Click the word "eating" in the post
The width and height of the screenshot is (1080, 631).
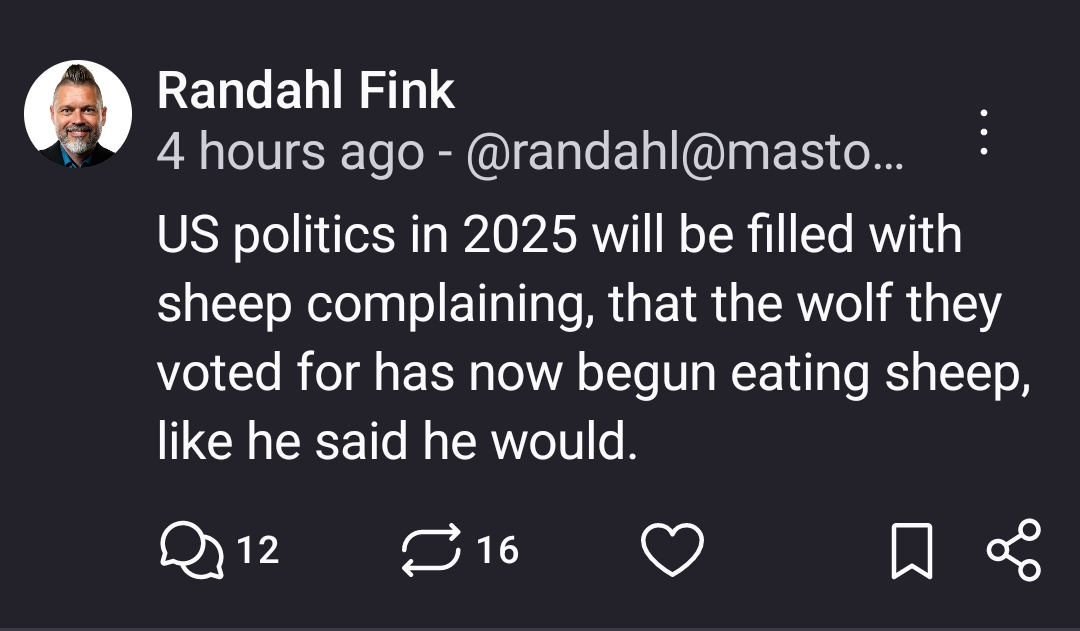click(x=796, y=373)
